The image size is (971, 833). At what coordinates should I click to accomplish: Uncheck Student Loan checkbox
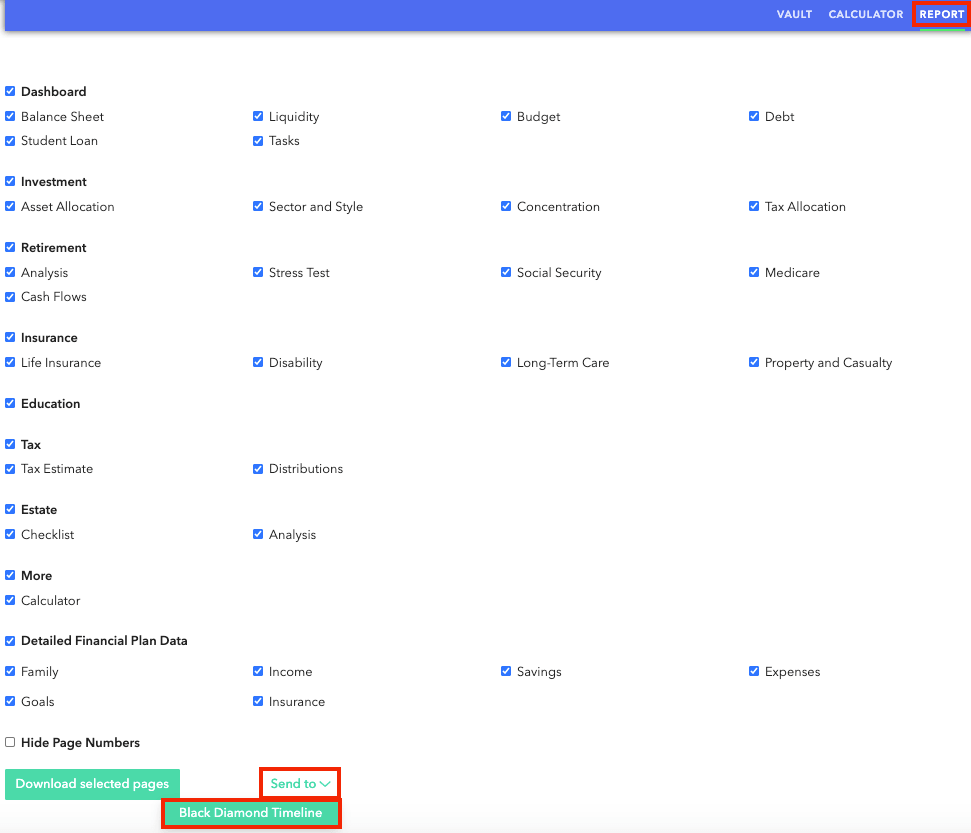tap(10, 141)
